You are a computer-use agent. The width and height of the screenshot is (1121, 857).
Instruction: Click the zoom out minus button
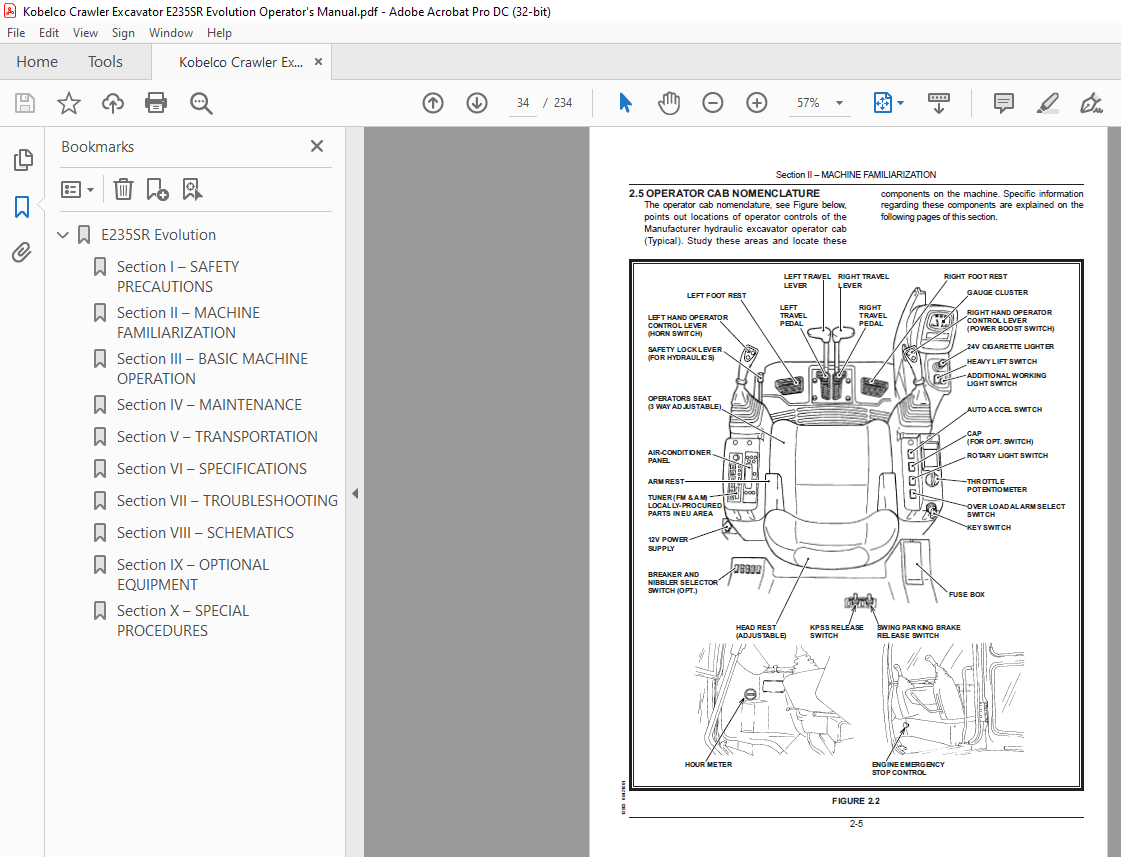pos(712,103)
